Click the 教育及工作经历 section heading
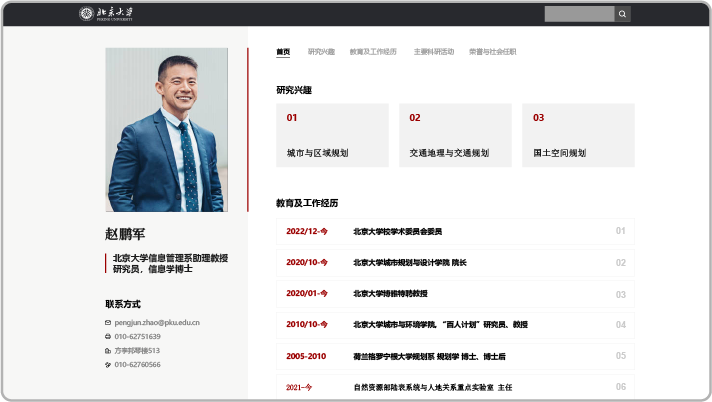712x402 pixels. (x=307, y=203)
